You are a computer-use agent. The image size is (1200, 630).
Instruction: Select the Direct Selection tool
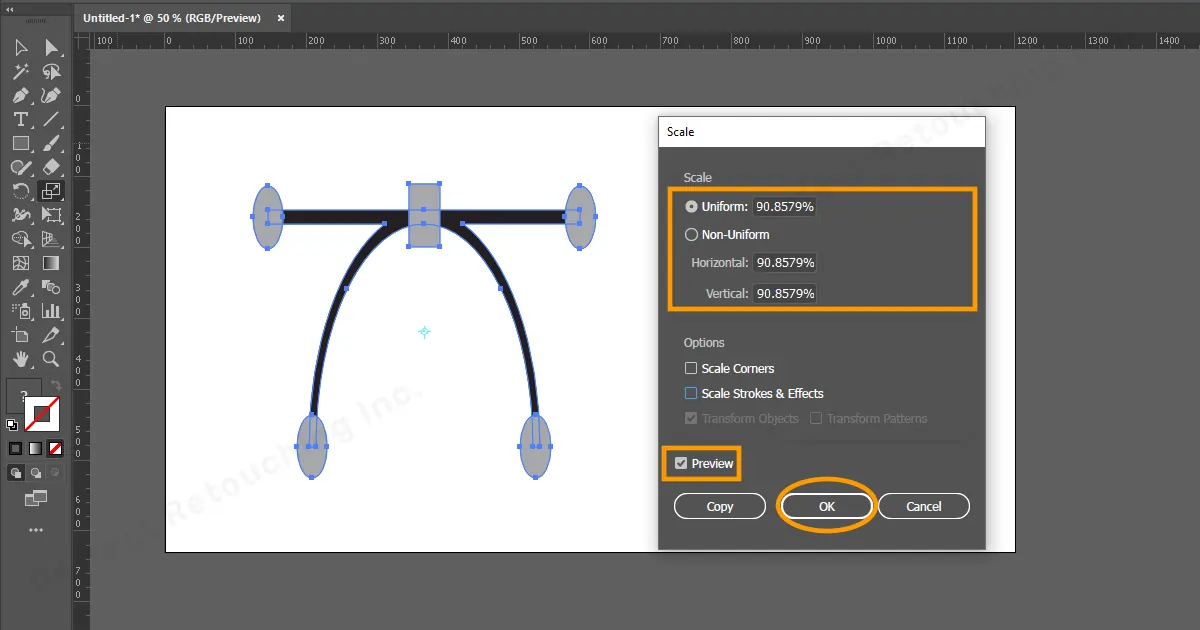tap(51, 48)
